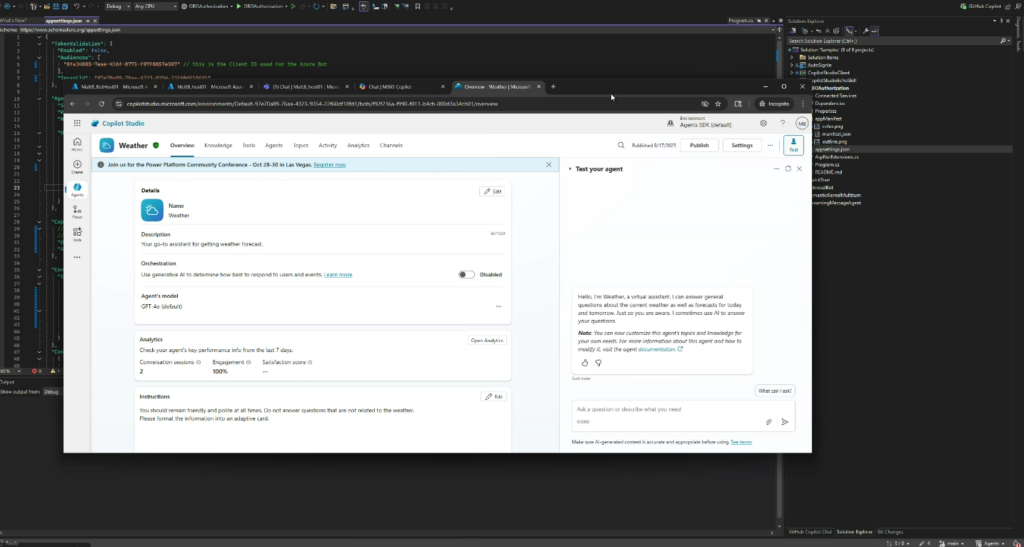1024x547 pixels.
Task: Expand Solution Items in Solution Explorer
Action: point(792,57)
